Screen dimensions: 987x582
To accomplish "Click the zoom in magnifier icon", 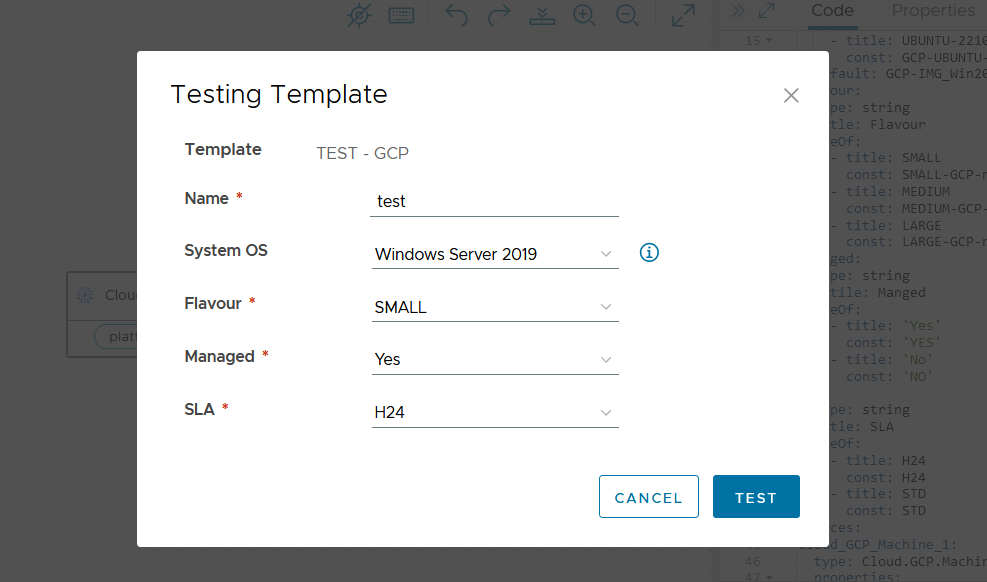I will tap(584, 15).
